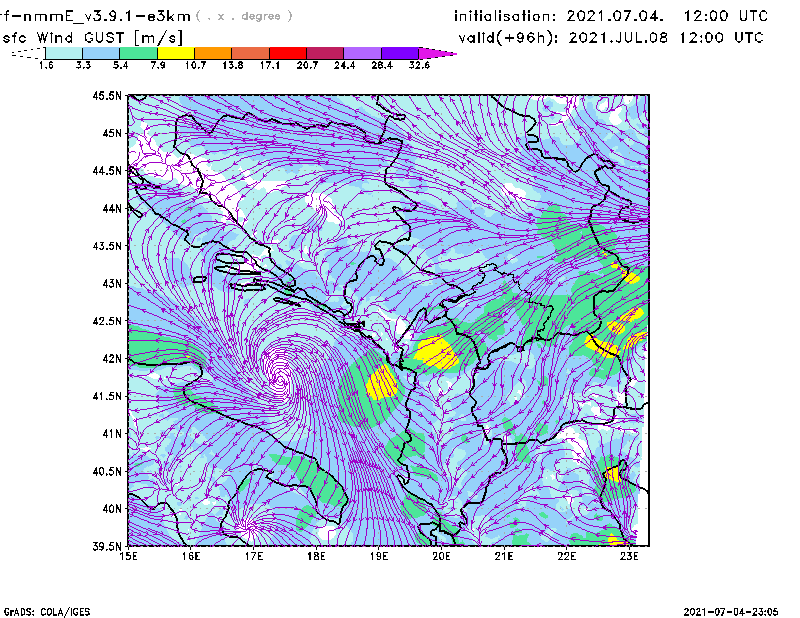The image size is (800, 618).
Task: Click the yellow gust patch west of 19E
Action: tap(382, 383)
